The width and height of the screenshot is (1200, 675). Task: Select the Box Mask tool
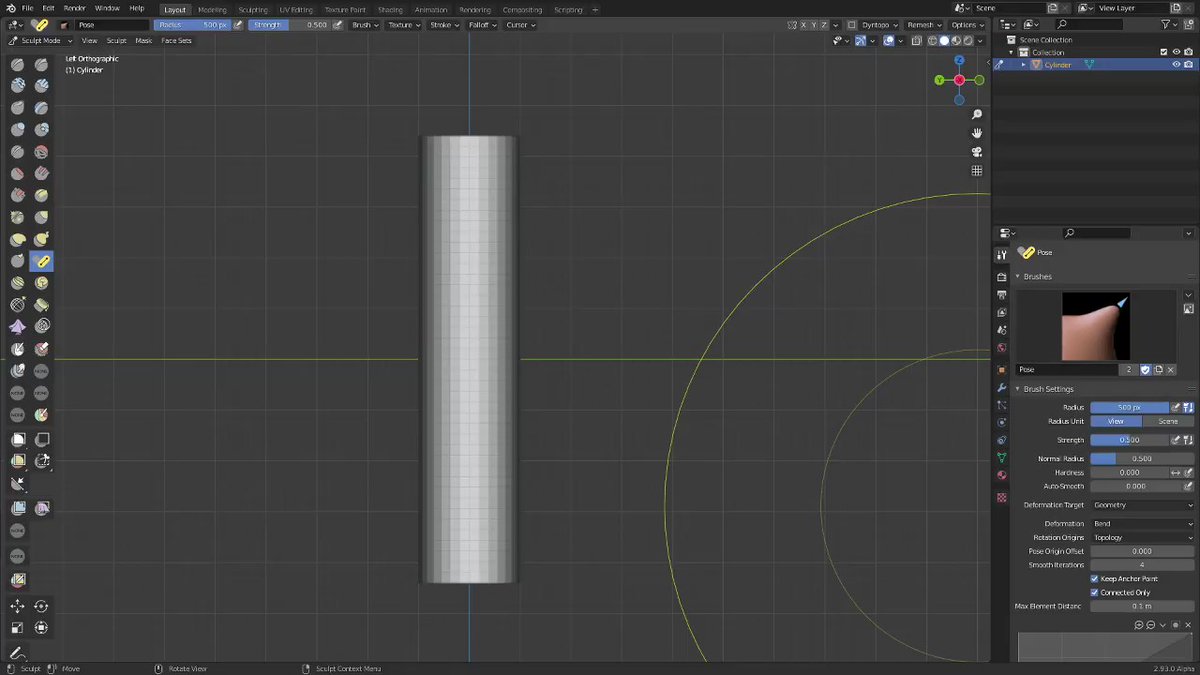[18, 439]
